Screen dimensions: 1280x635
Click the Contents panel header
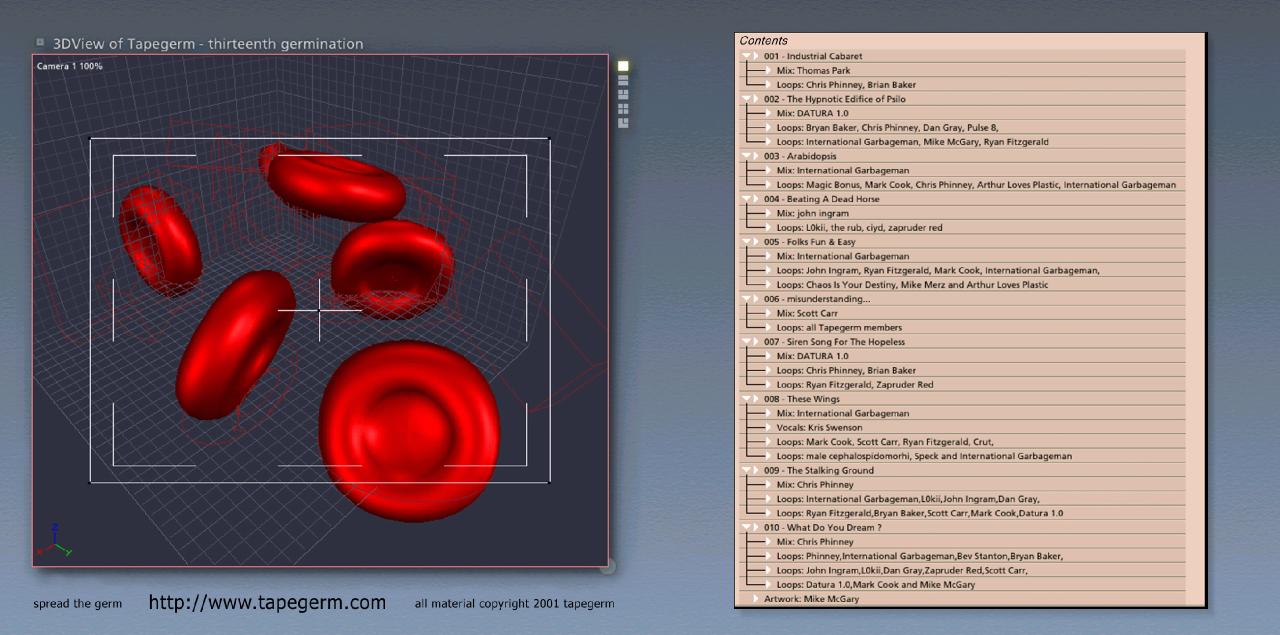(764, 41)
